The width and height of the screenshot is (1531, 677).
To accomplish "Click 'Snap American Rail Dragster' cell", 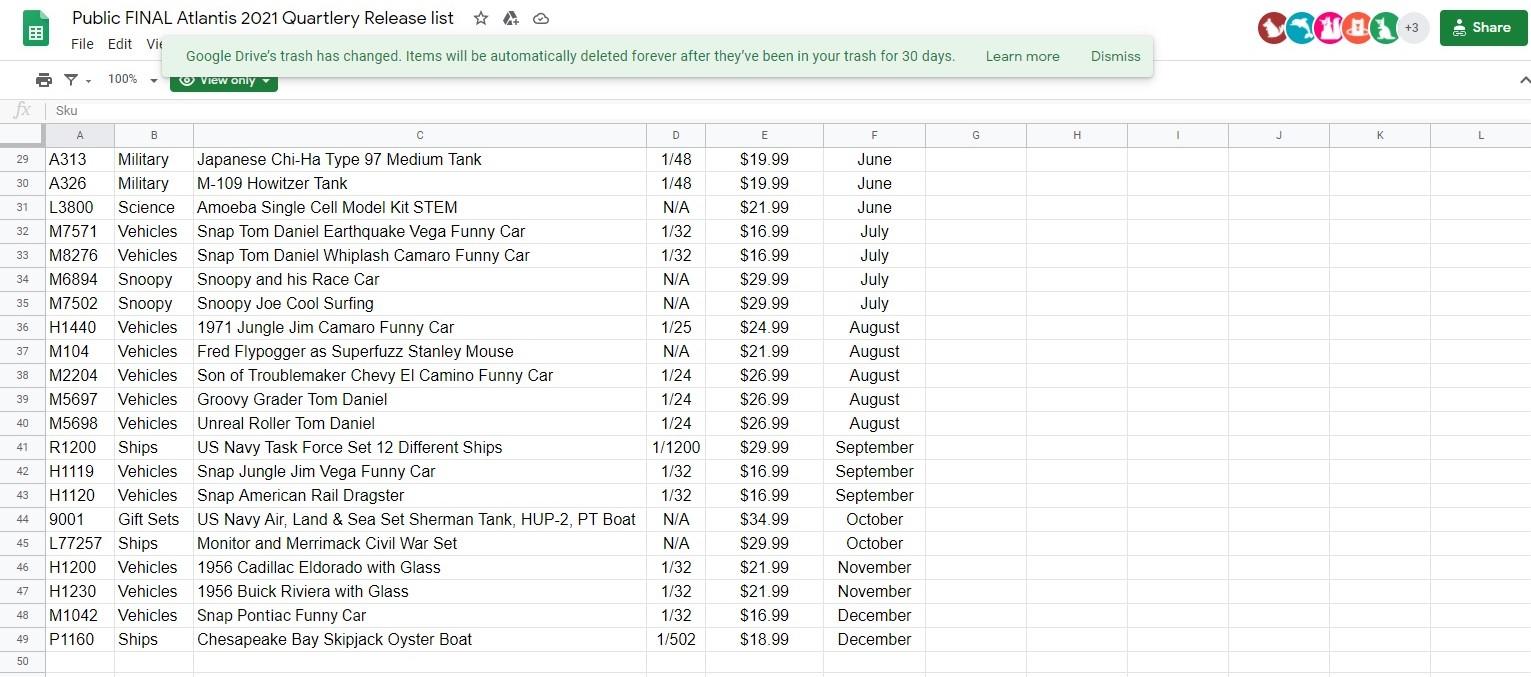I will tap(420, 496).
